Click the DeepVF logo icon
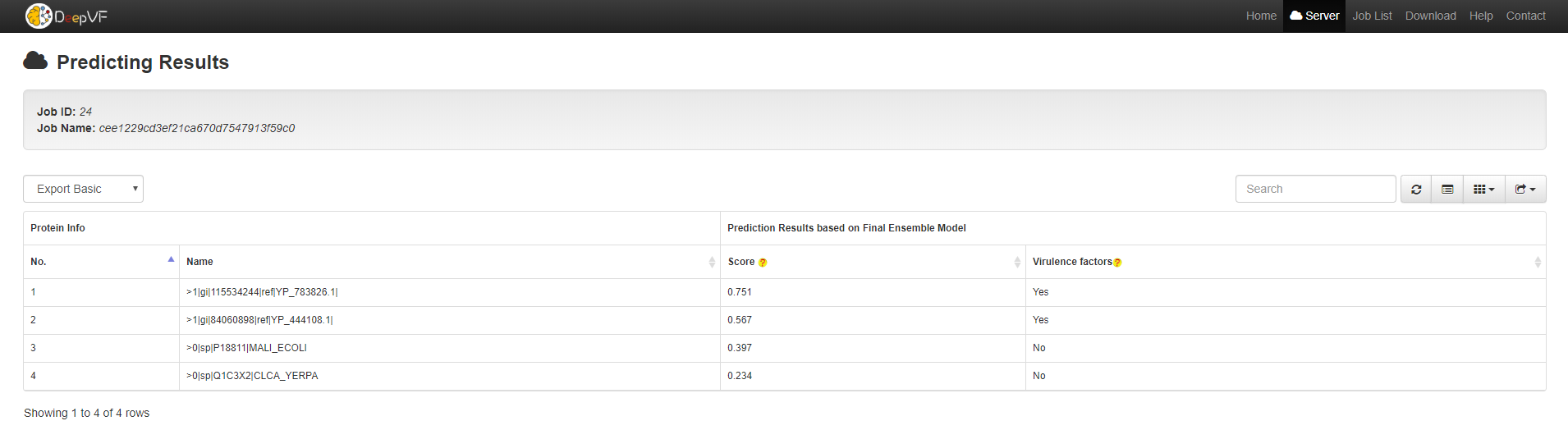 pyautogui.click(x=39, y=16)
